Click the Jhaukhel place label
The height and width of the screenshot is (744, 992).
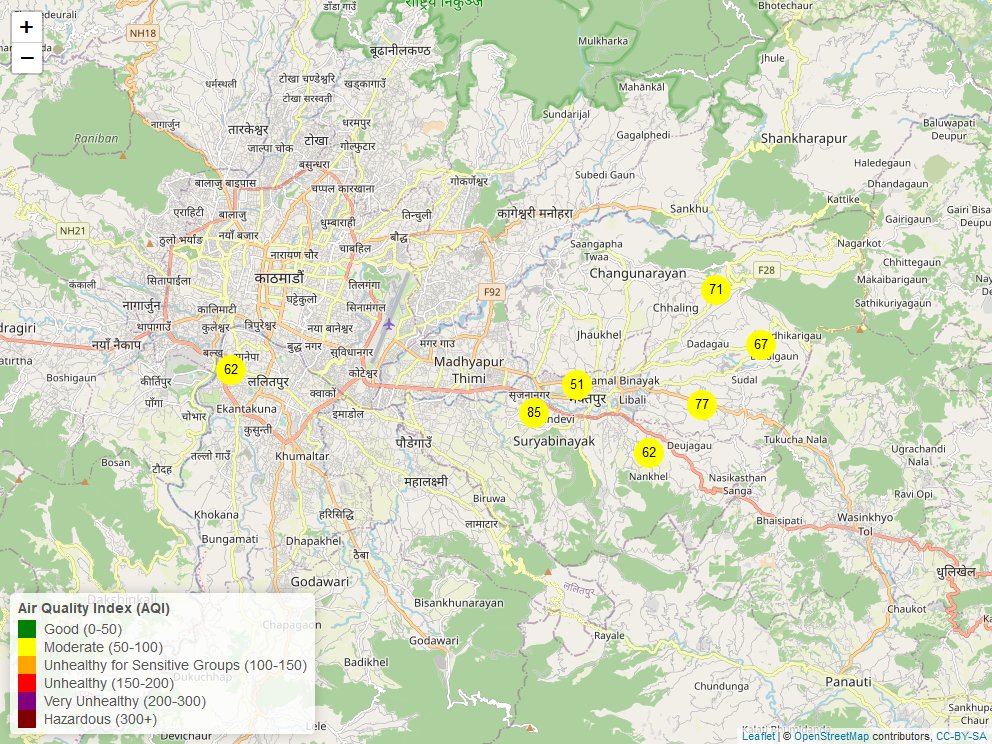coord(598,335)
